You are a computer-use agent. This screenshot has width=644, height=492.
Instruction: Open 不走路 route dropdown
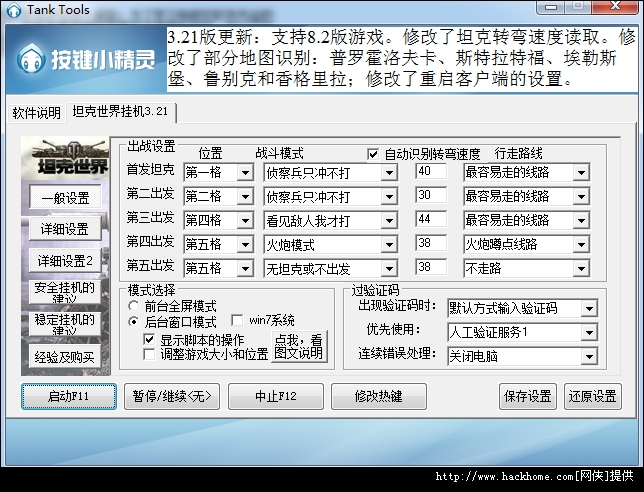(x=527, y=269)
